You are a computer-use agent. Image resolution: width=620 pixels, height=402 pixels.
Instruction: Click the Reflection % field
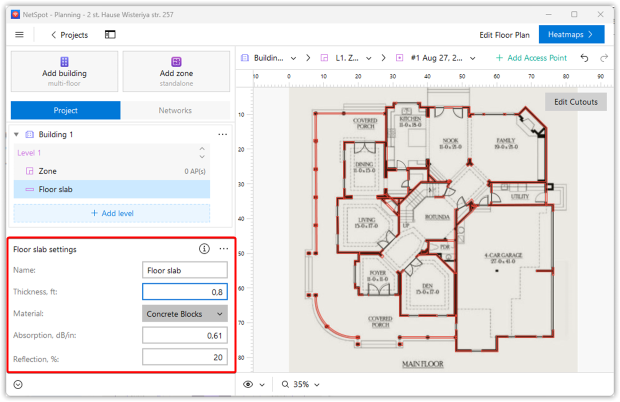coord(185,357)
